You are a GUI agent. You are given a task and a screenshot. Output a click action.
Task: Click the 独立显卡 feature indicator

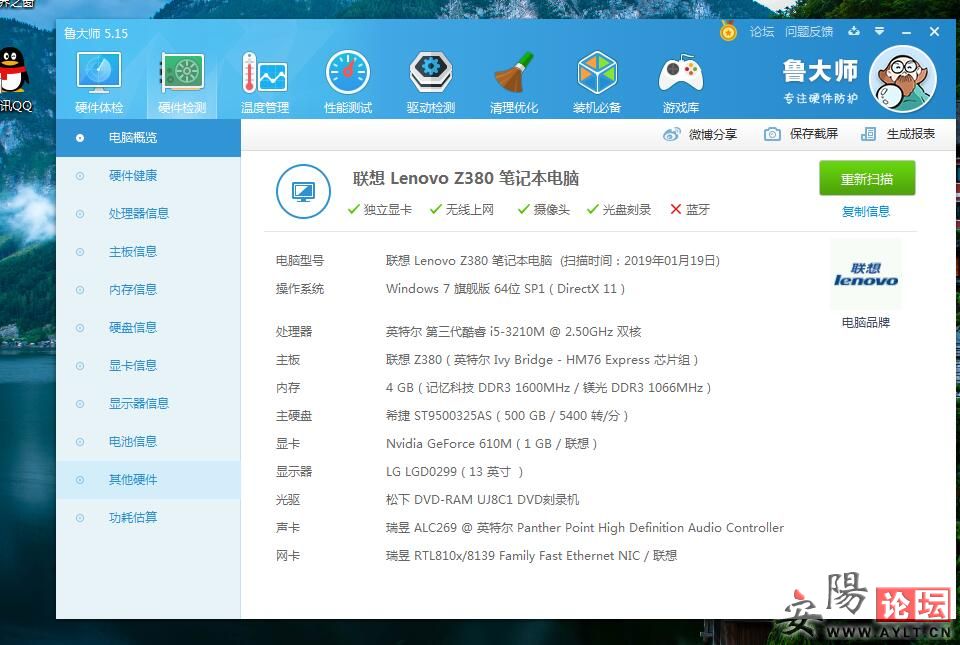point(380,209)
